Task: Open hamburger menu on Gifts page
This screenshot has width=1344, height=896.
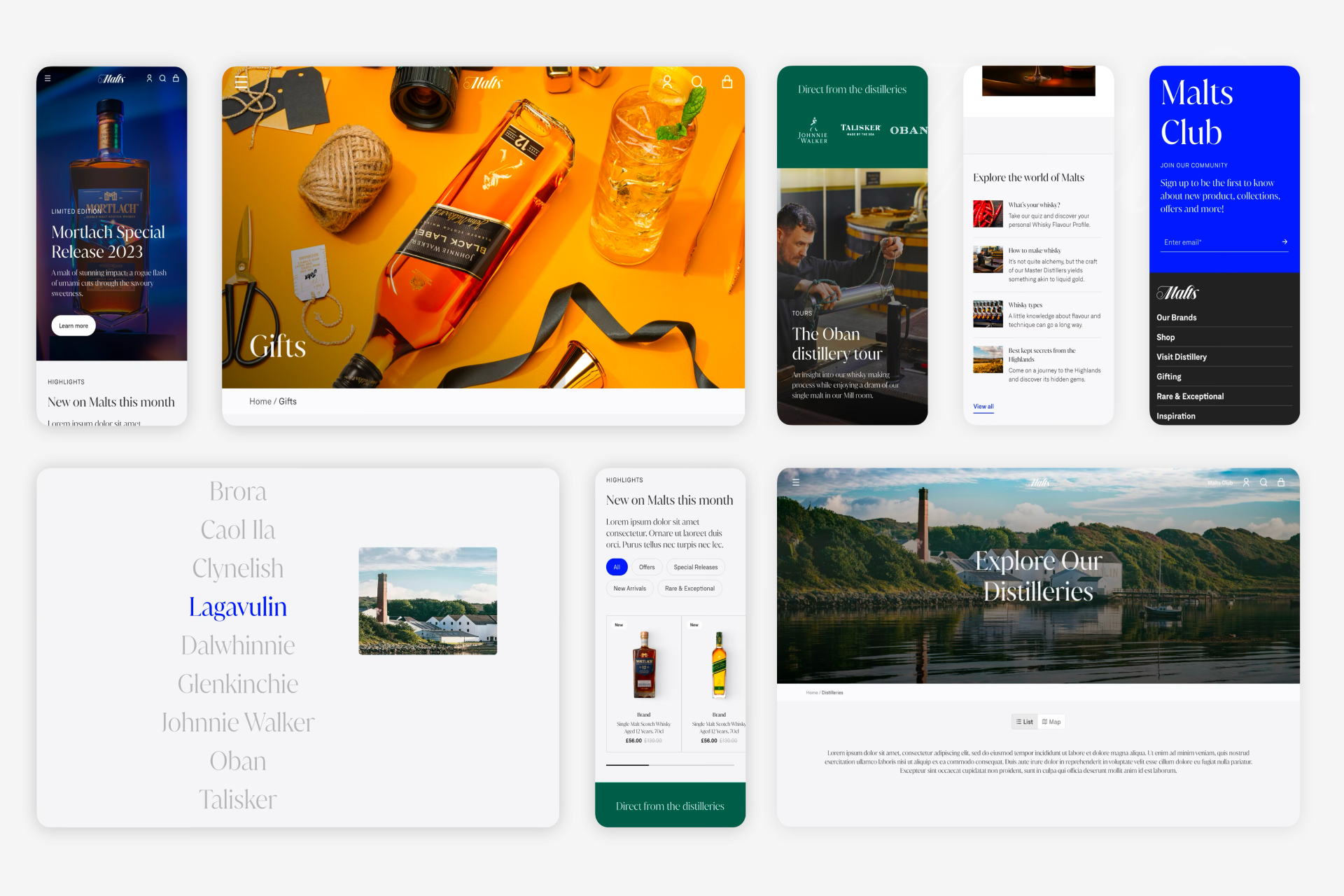Action: click(241, 83)
